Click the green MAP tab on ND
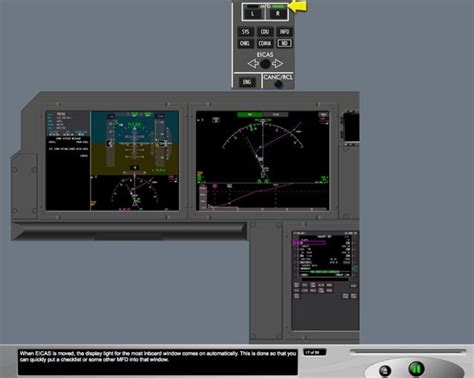Image resolution: width=474 pixels, height=378 pixels. (x=250, y=114)
